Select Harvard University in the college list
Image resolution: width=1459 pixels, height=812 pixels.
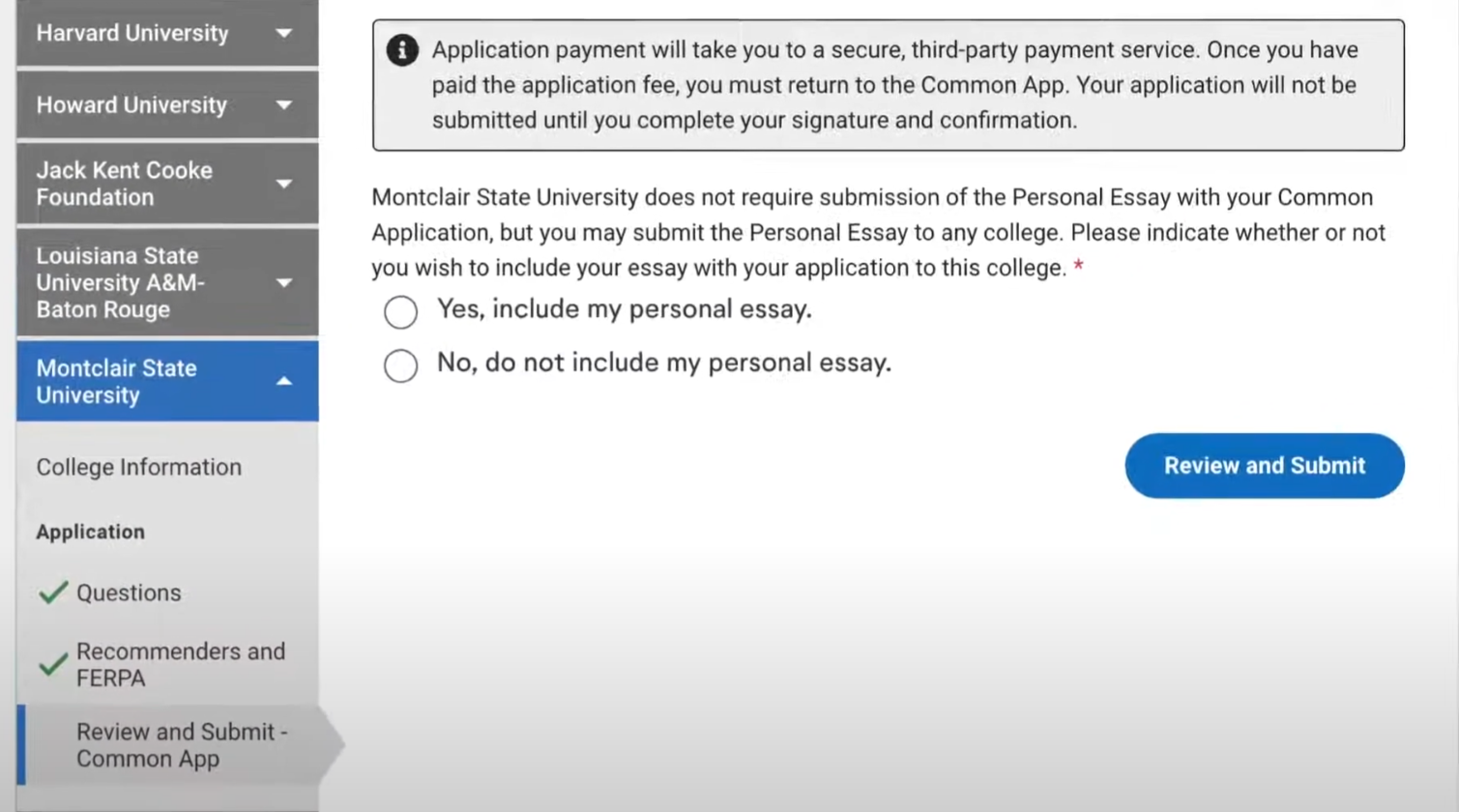(x=131, y=33)
